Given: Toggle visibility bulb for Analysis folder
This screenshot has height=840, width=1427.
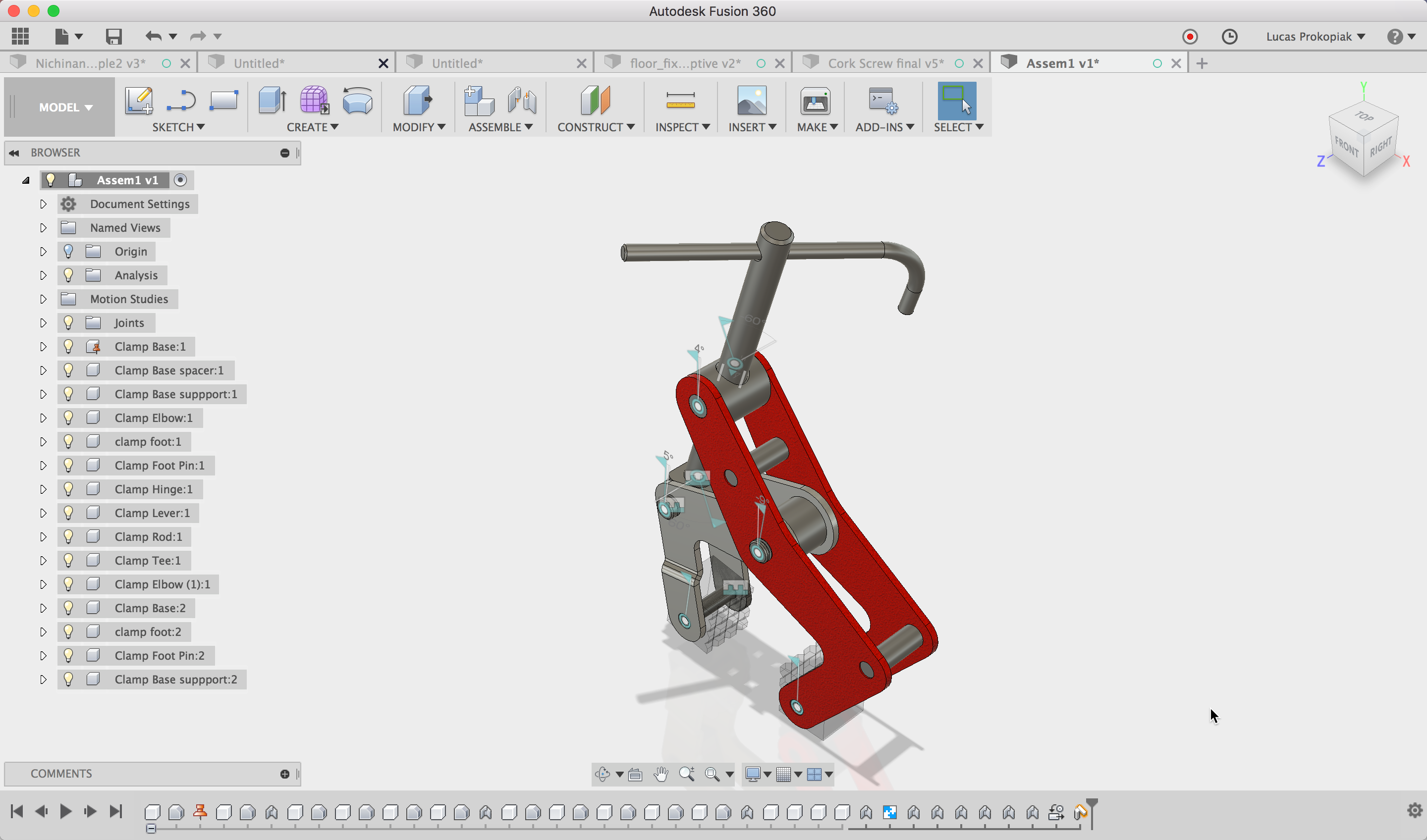Looking at the screenshot, I should point(68,275).
